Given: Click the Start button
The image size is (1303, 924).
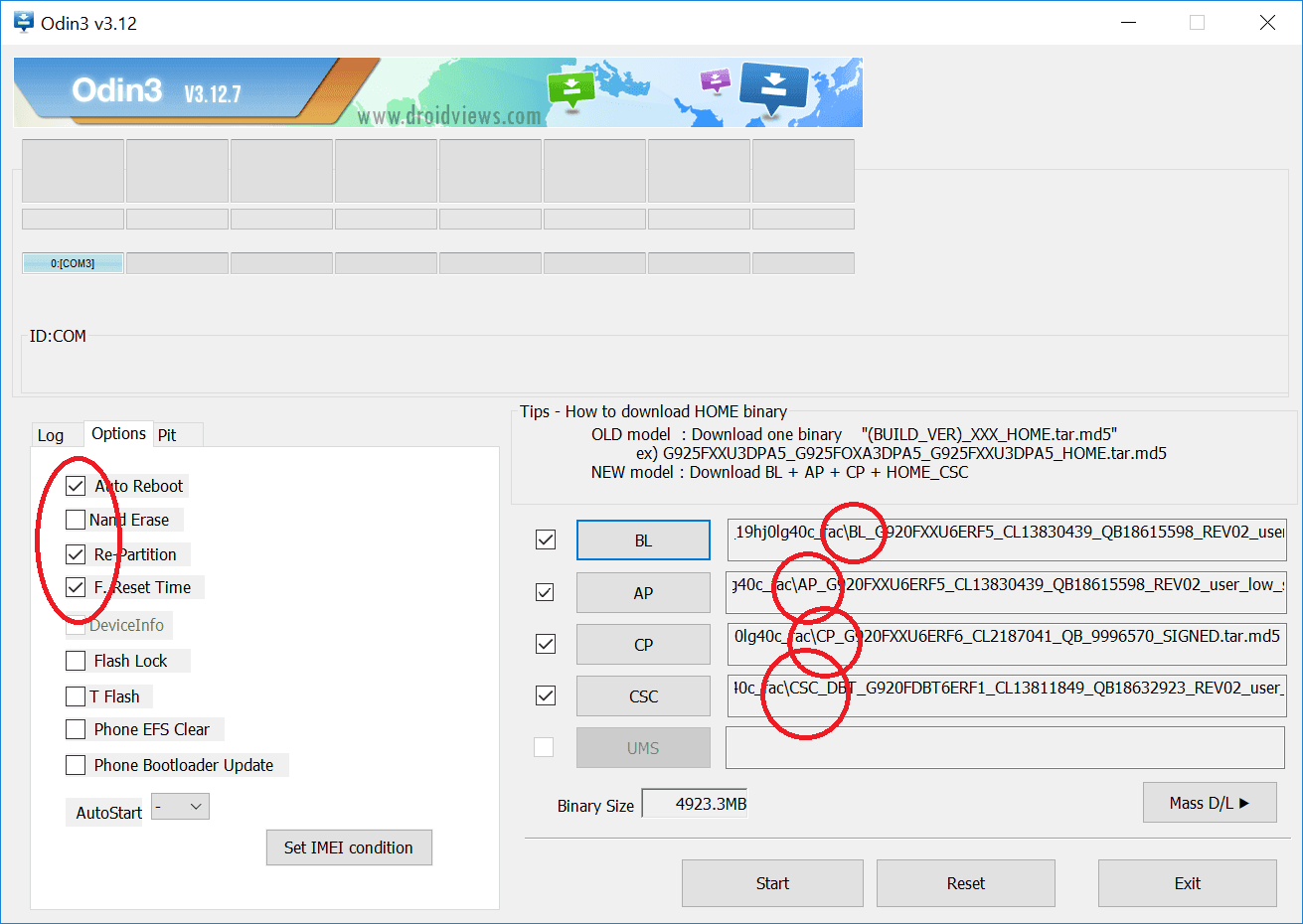Looking at the screenshot, I should tap(772, 883).
